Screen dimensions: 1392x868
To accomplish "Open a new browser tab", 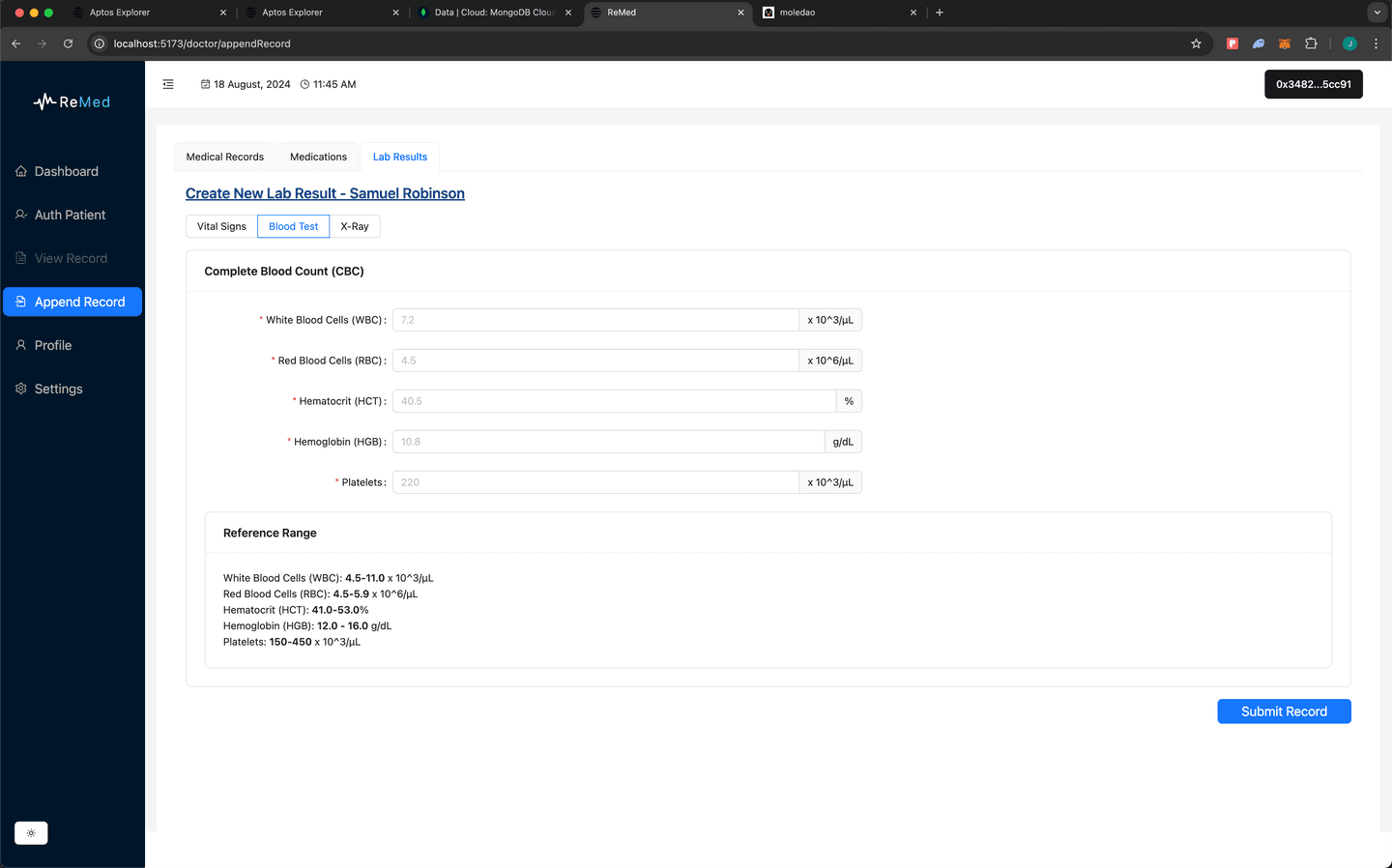I will [x=939, y=13].
